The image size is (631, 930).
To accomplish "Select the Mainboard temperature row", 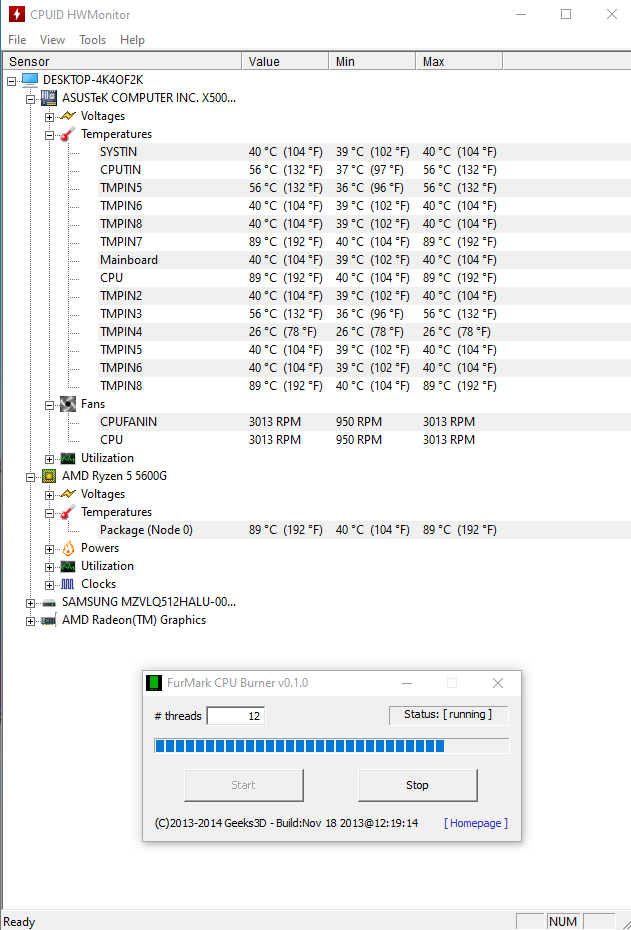I will [364, 260].
